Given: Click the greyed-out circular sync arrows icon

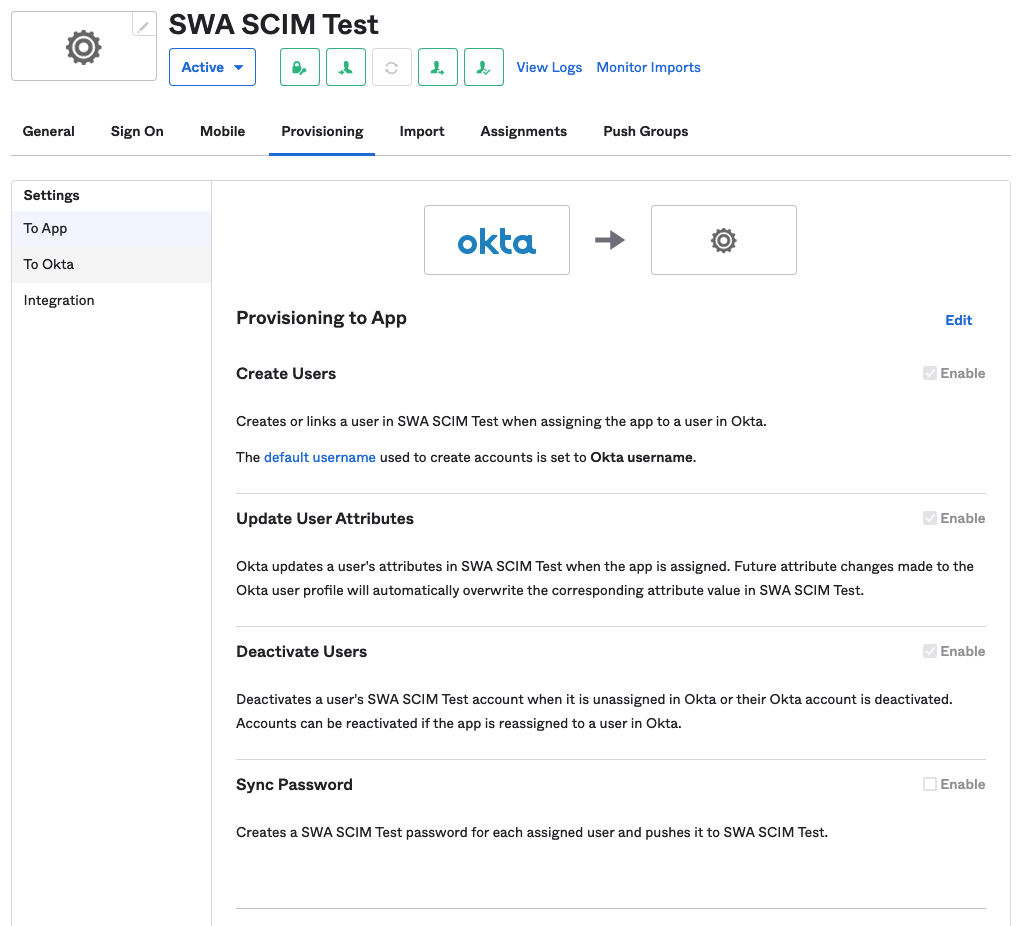Looking at the screenshot, I should pyautogui.click(x=392, y=68).
